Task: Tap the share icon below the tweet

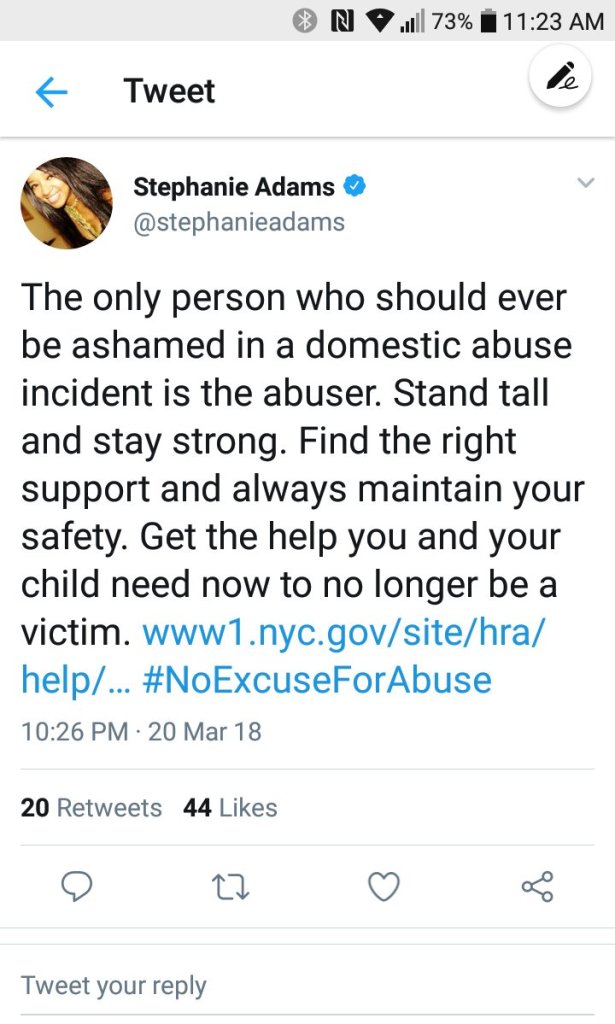Action: (537, 886)
